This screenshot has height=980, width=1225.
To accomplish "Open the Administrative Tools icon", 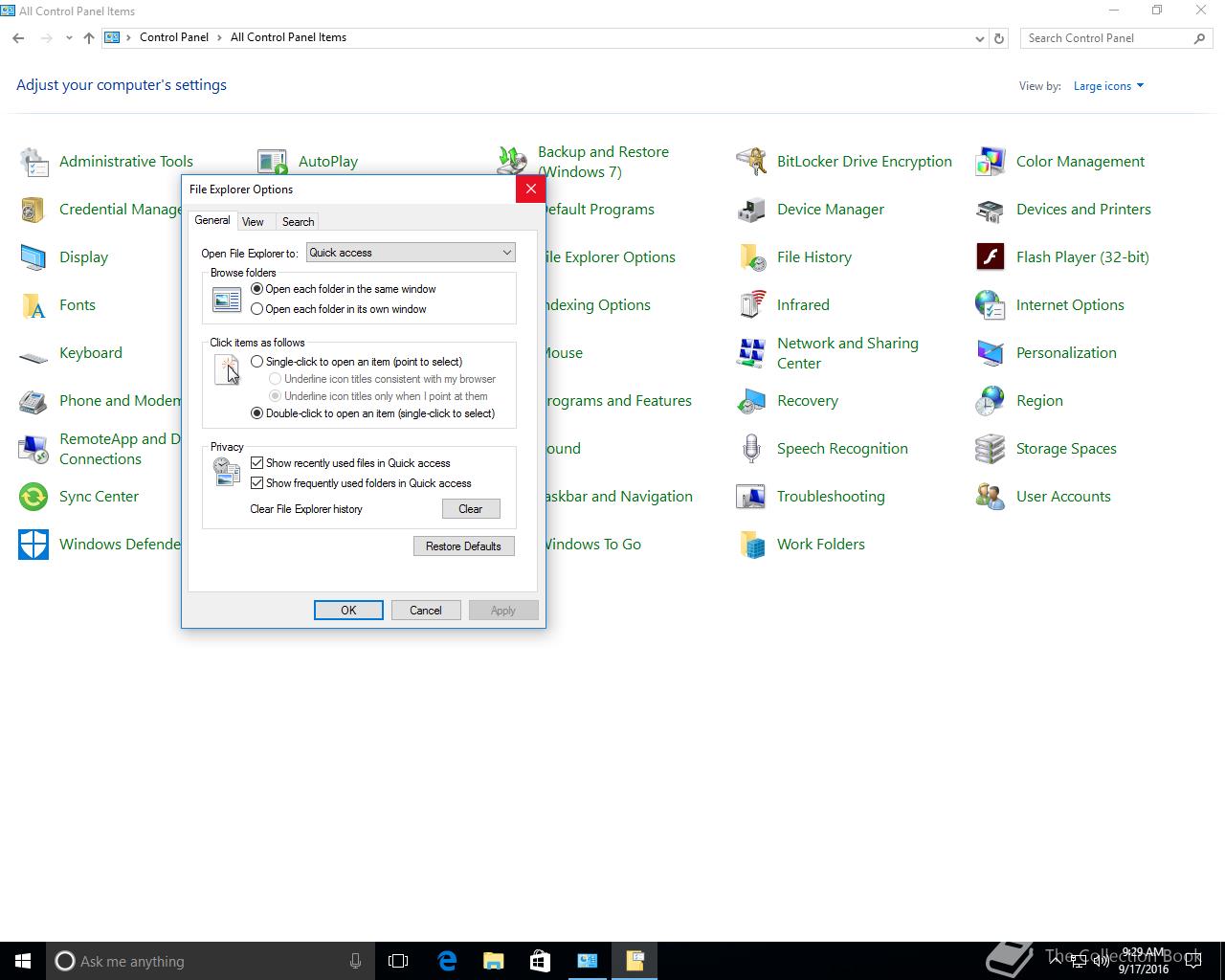I will (33, 162).
